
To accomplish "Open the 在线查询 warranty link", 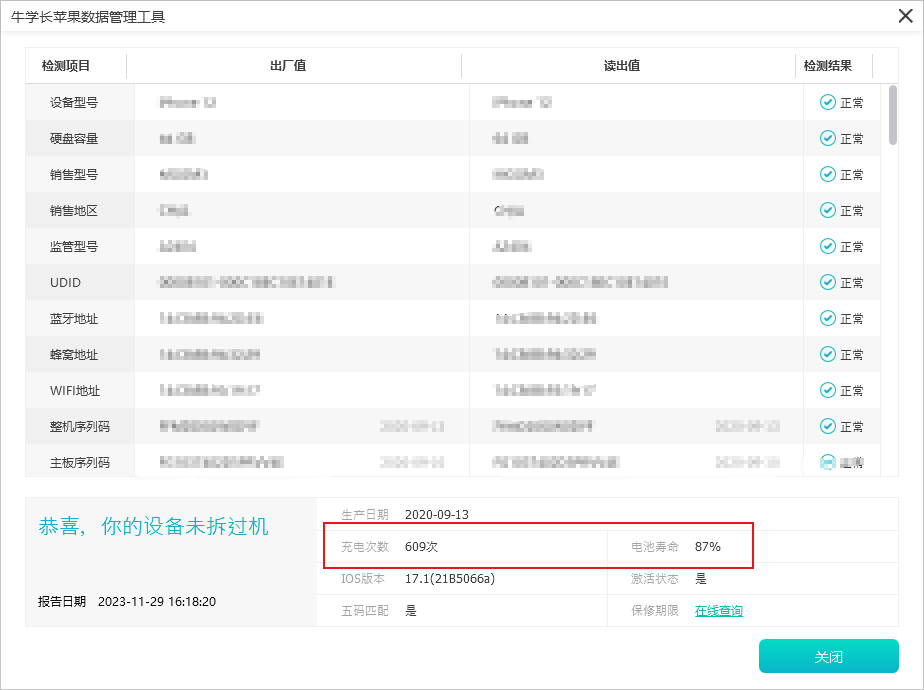I will (x=718, y=610).
